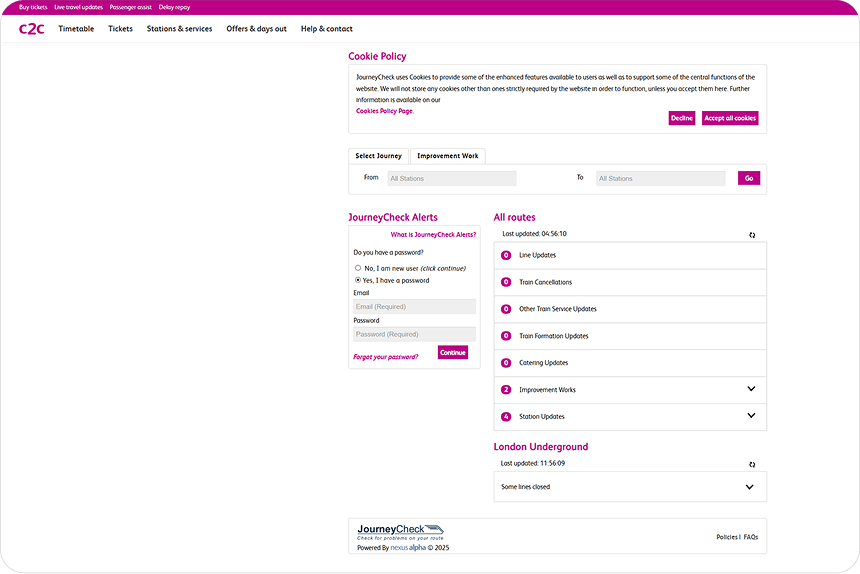
Task: Click the From station input field
Action: click(x=452, y=179)
